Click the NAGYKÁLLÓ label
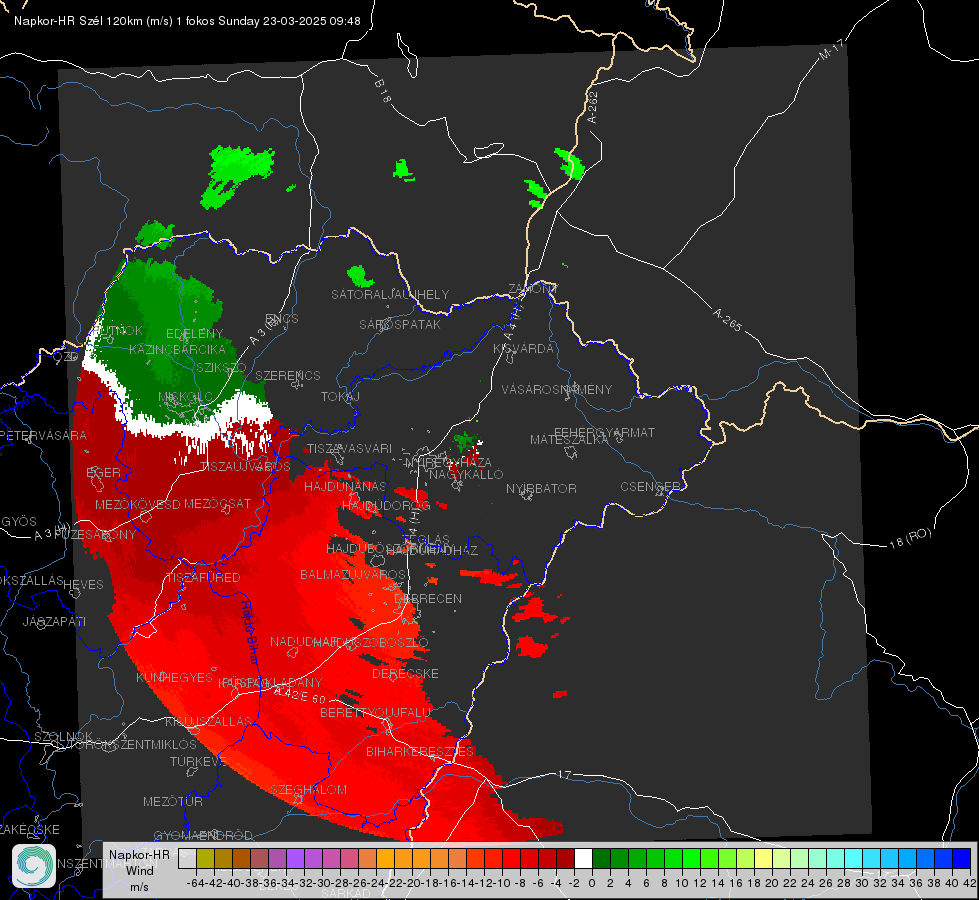The height and width of the screenshot is (900, 979). coord(466,475)
